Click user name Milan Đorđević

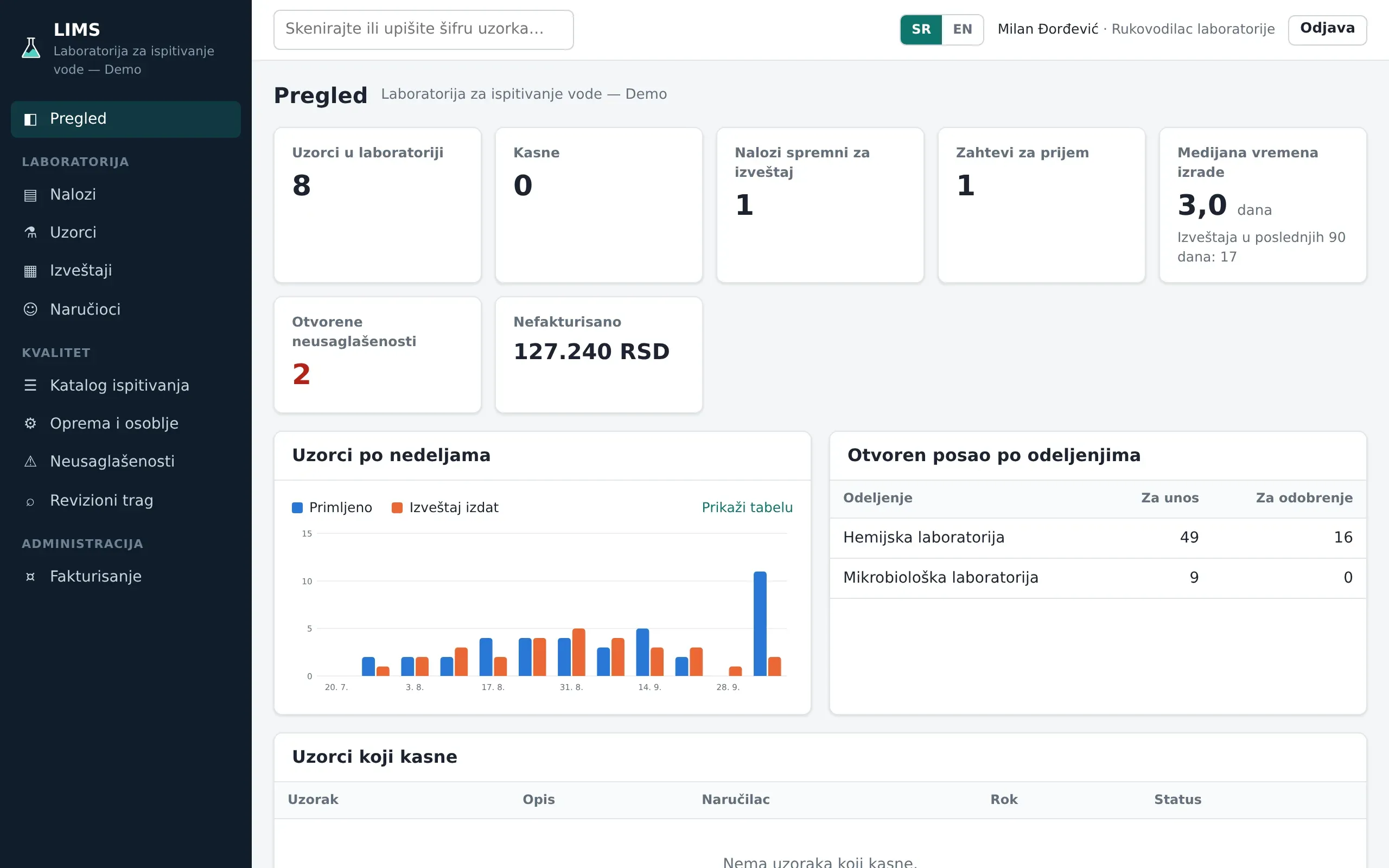[x=1048, y=29]
